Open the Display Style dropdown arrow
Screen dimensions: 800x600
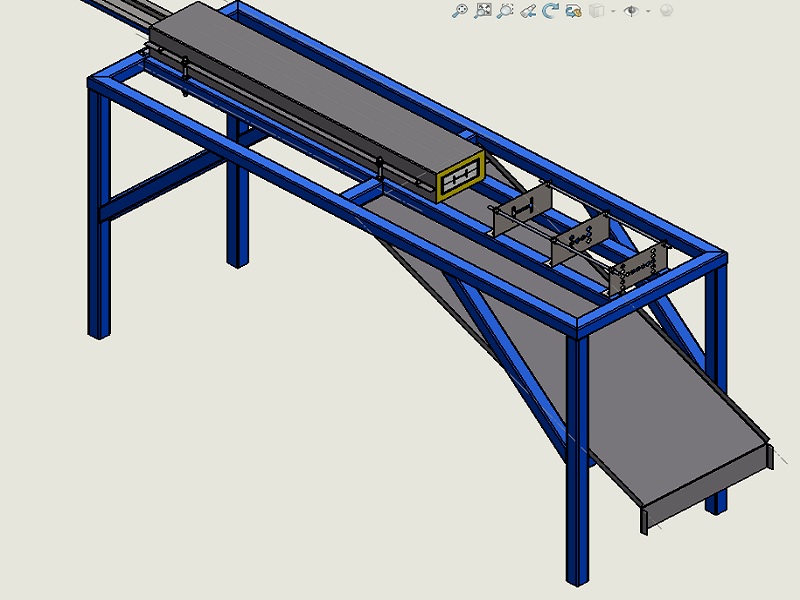pyautogui.click(x=613, y=11)
